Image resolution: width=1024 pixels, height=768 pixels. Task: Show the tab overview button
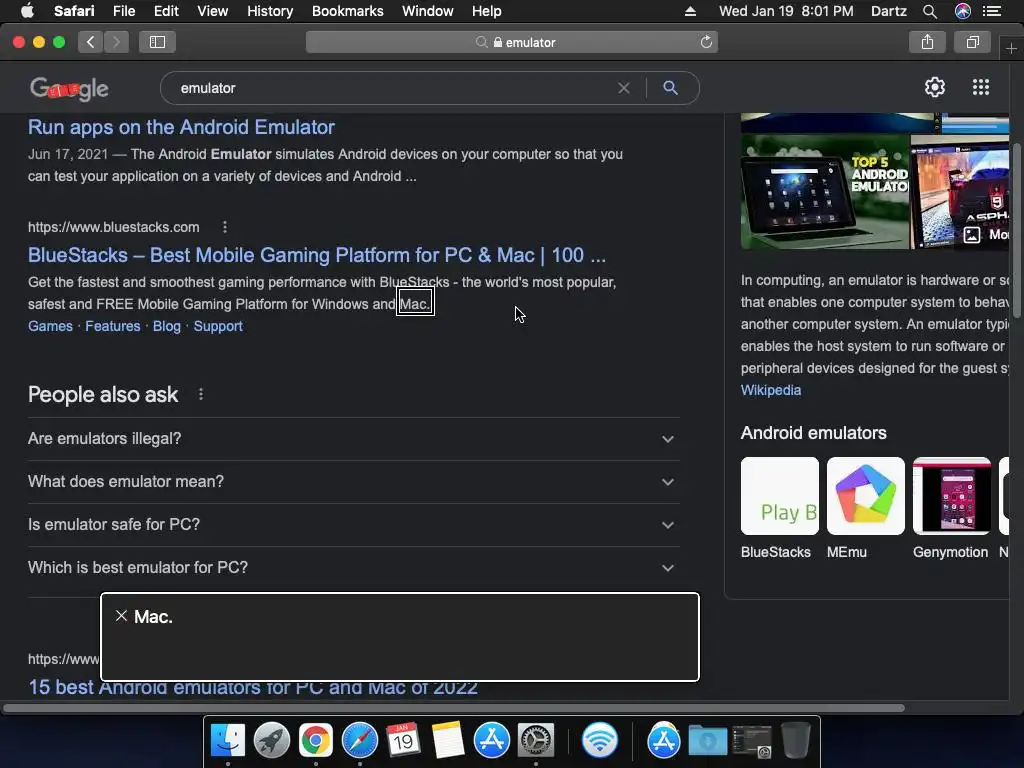pos(972,42)
